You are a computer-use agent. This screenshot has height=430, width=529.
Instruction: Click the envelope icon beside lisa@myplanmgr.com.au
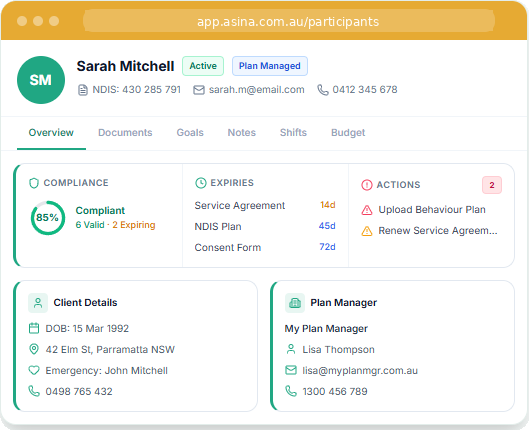tap(291, 370)
